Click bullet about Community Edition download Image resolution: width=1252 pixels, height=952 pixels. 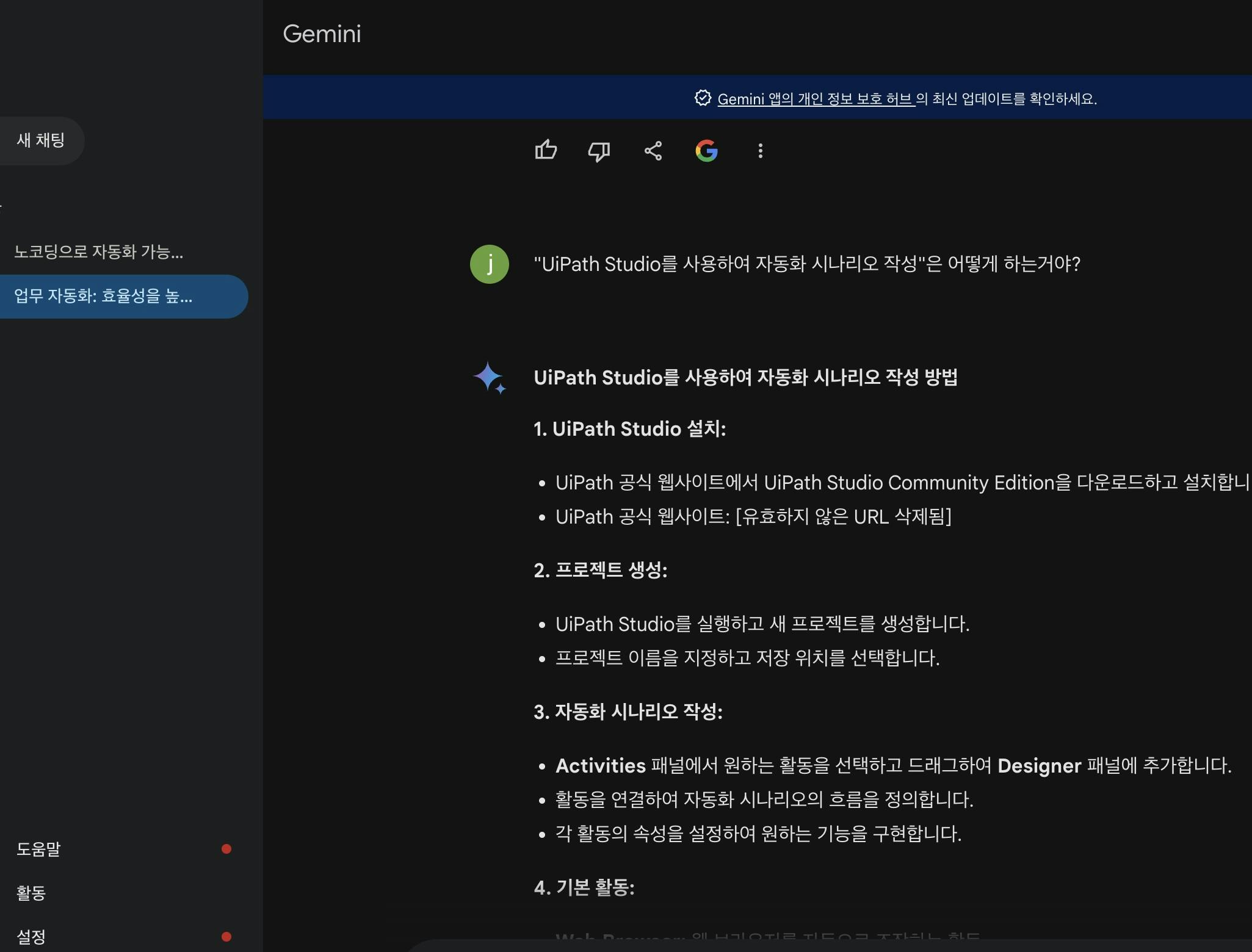tap(902, 483)
